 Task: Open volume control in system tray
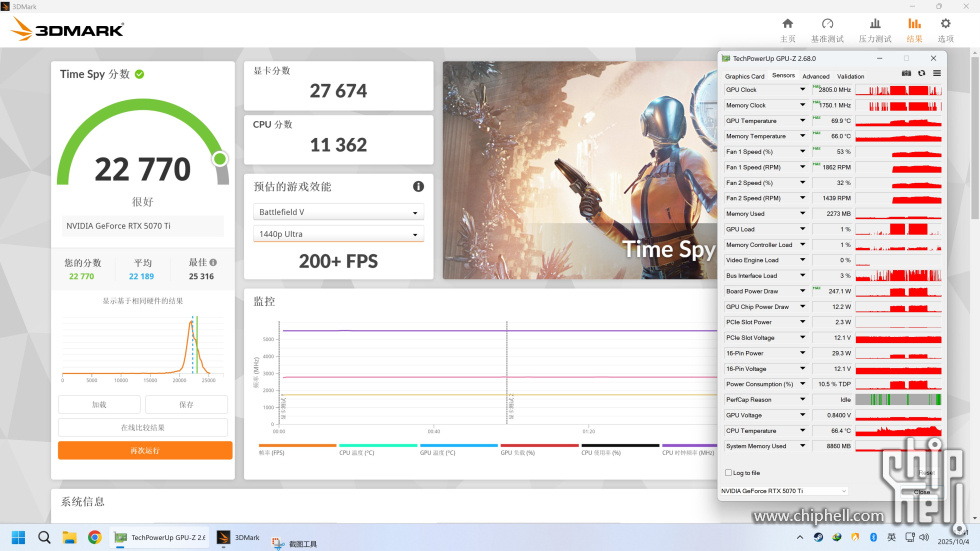(924, 537)
